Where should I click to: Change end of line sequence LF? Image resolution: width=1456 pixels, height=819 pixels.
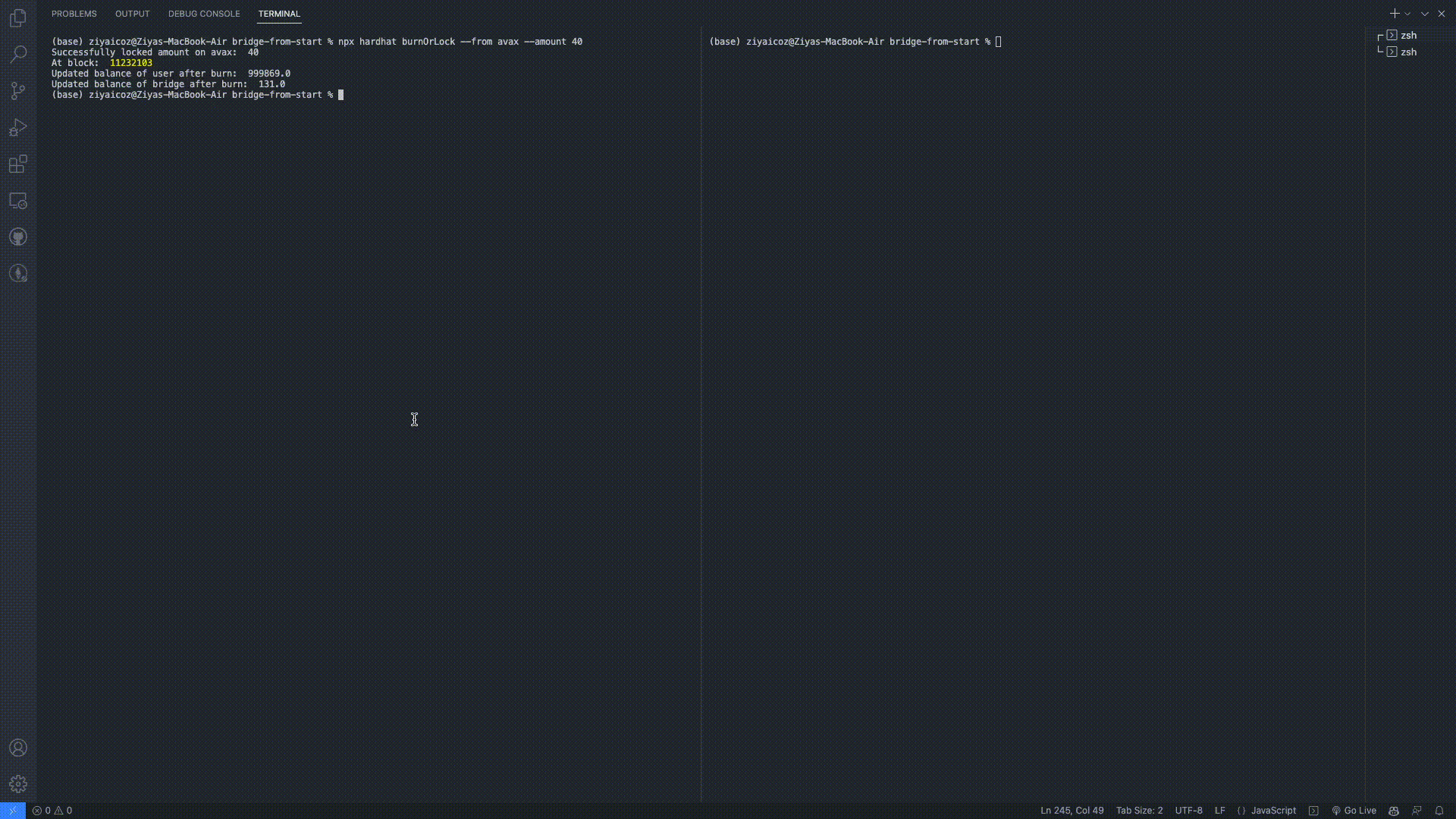coord(1219,811)
